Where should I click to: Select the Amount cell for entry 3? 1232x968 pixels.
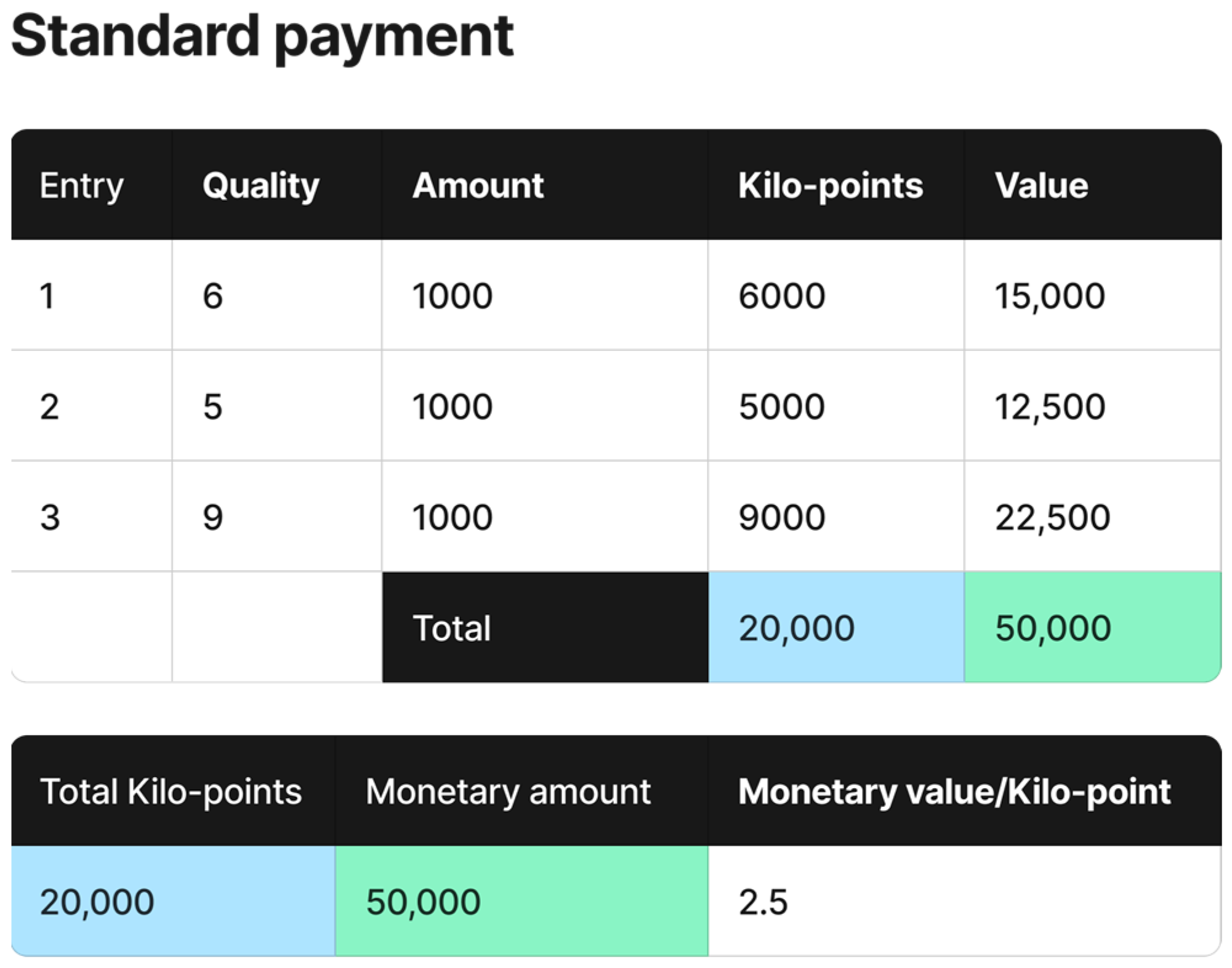click(453, 517)
